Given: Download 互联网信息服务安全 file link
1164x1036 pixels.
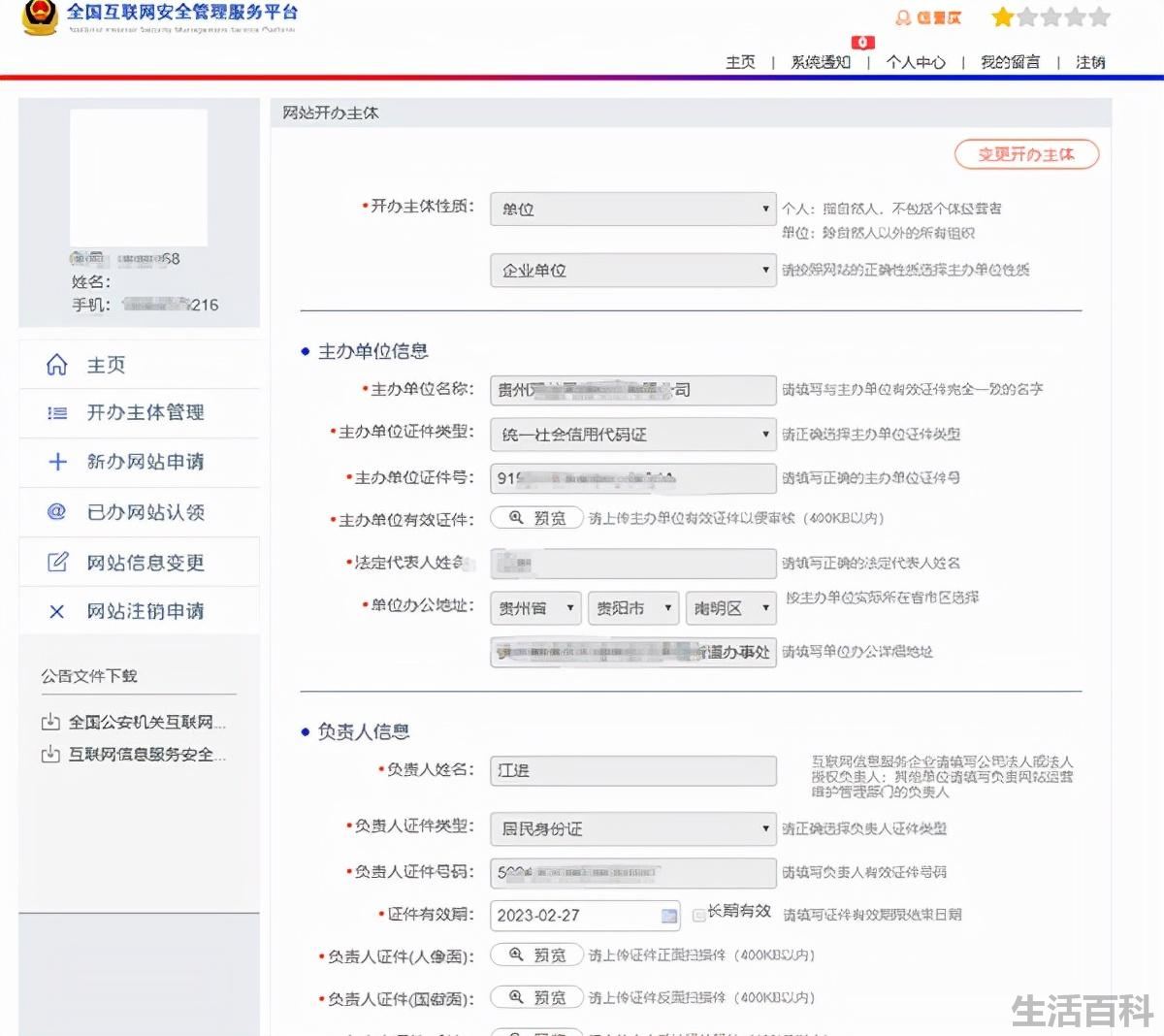Looking at the screenshot, I should 147,754.
